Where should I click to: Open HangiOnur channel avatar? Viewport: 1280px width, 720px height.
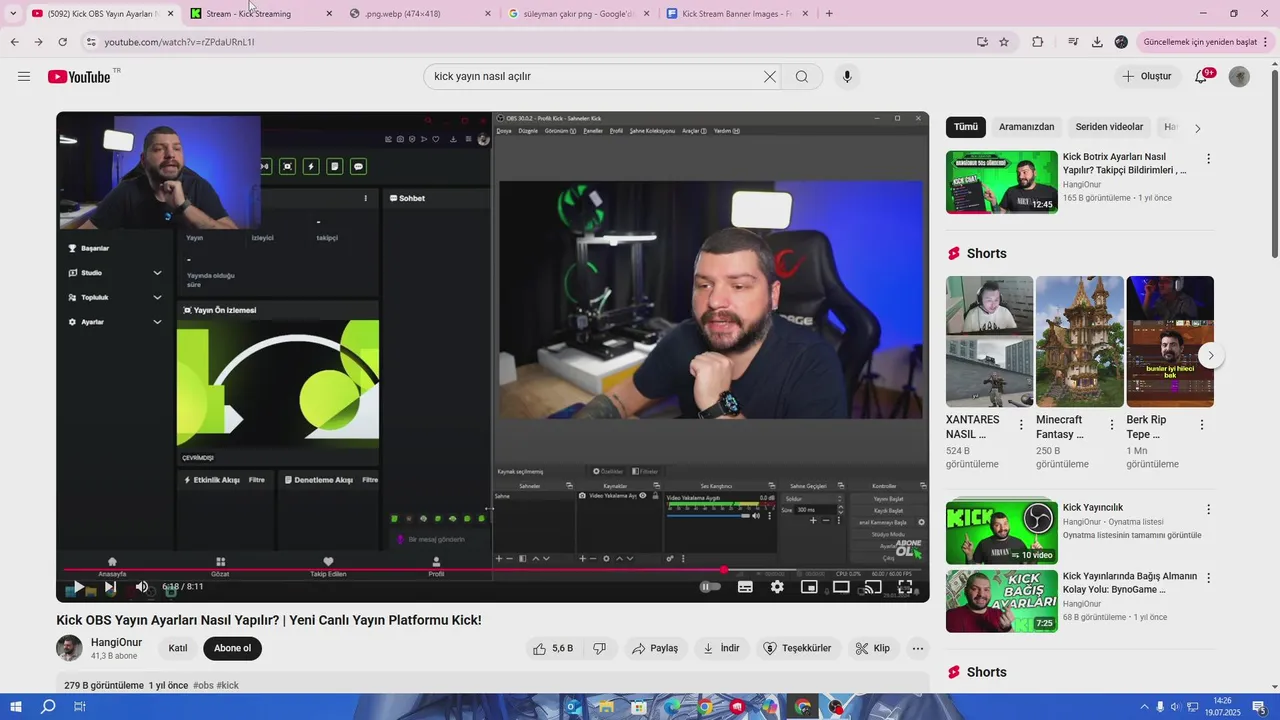[x=69, y=648]
